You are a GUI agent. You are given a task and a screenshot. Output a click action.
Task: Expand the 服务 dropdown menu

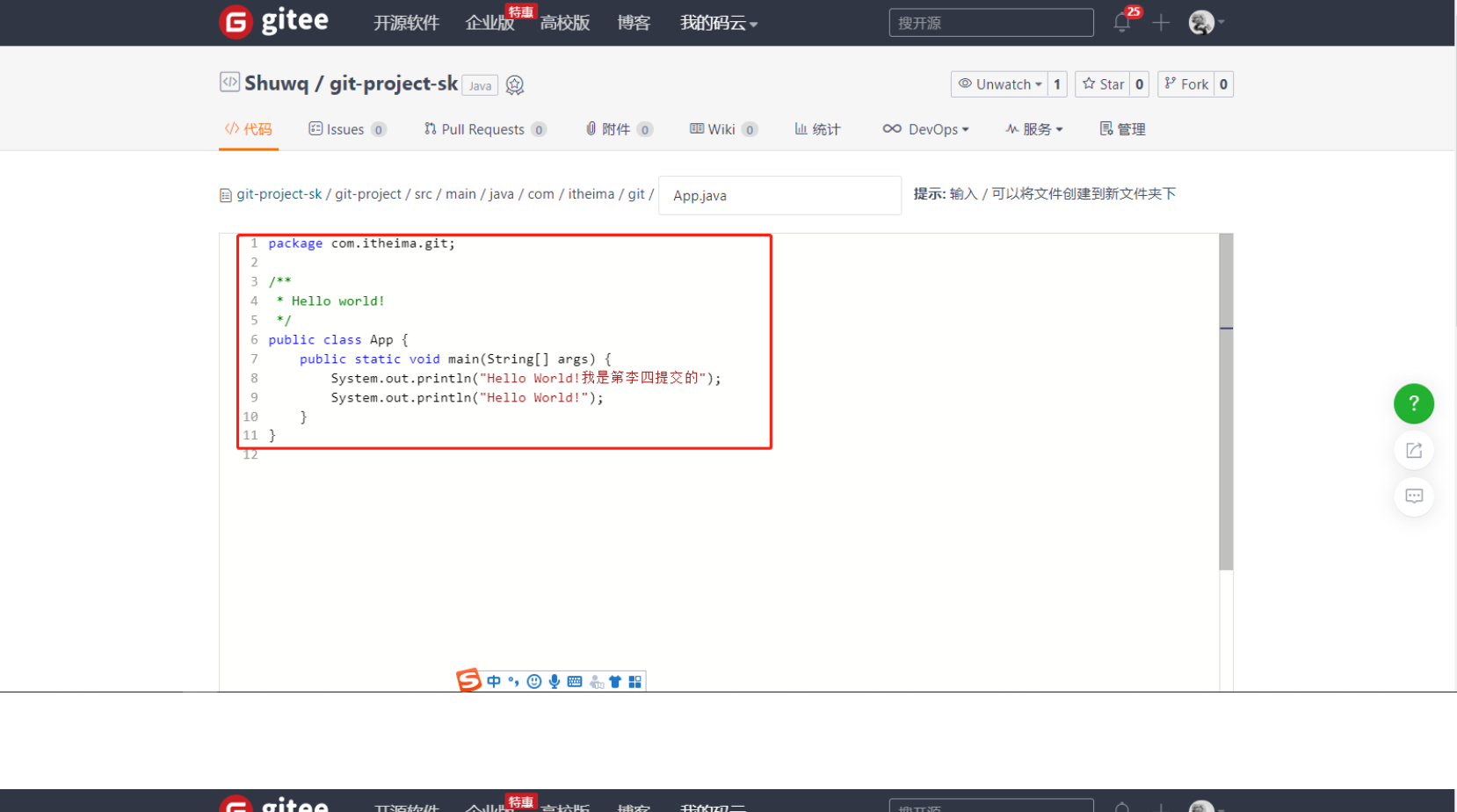click(1034, 129)
